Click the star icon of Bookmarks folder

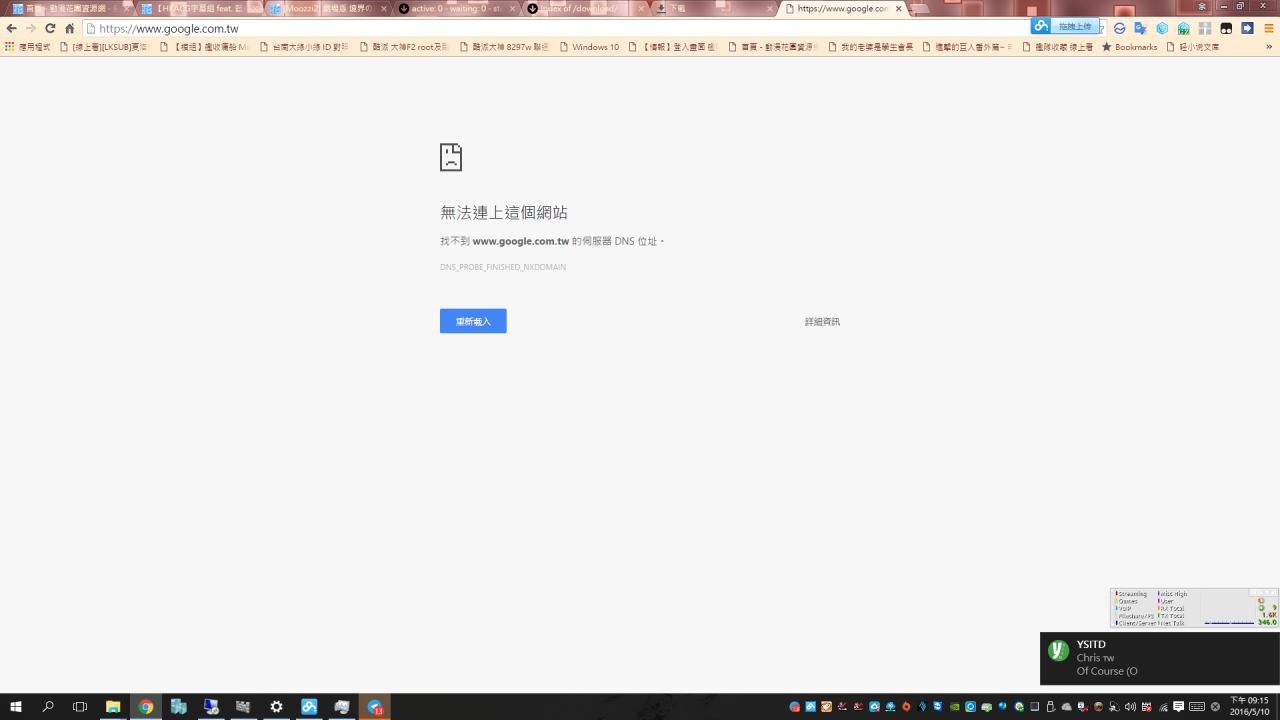click(1107, 47)
